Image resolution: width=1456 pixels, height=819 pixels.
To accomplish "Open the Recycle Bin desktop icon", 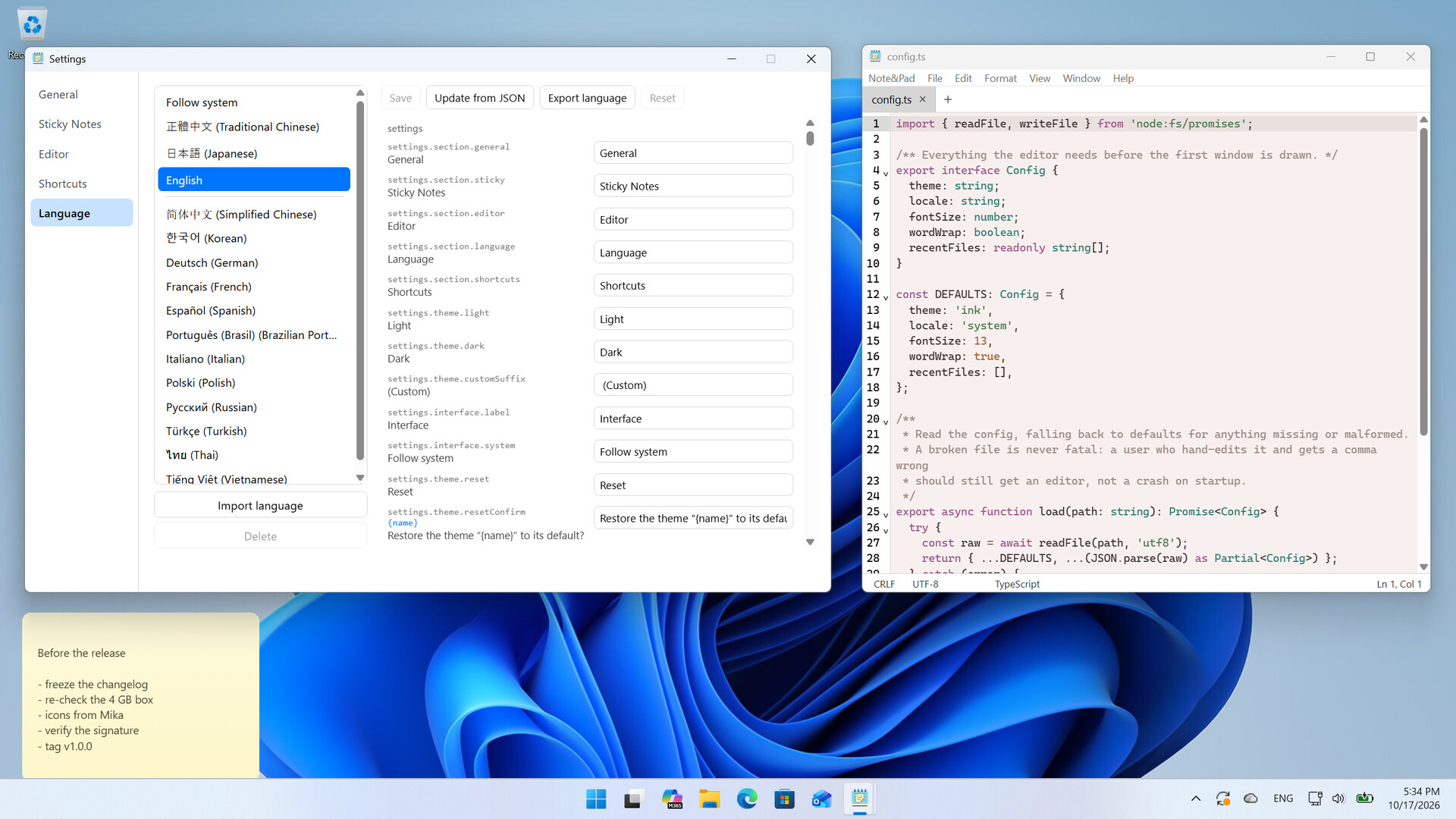I will (32, 25).
